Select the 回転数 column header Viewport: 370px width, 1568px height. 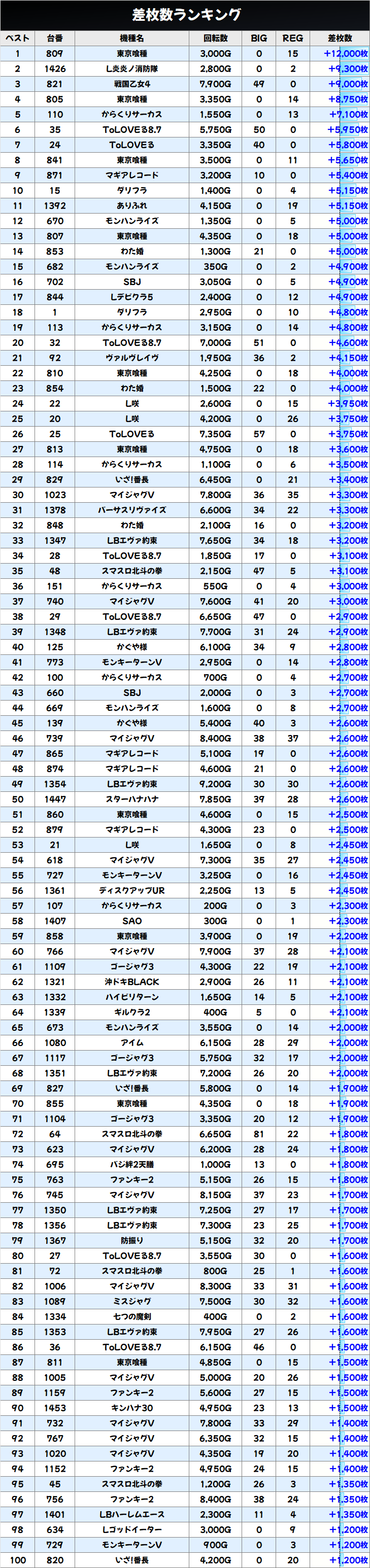[x=215, y=39]
